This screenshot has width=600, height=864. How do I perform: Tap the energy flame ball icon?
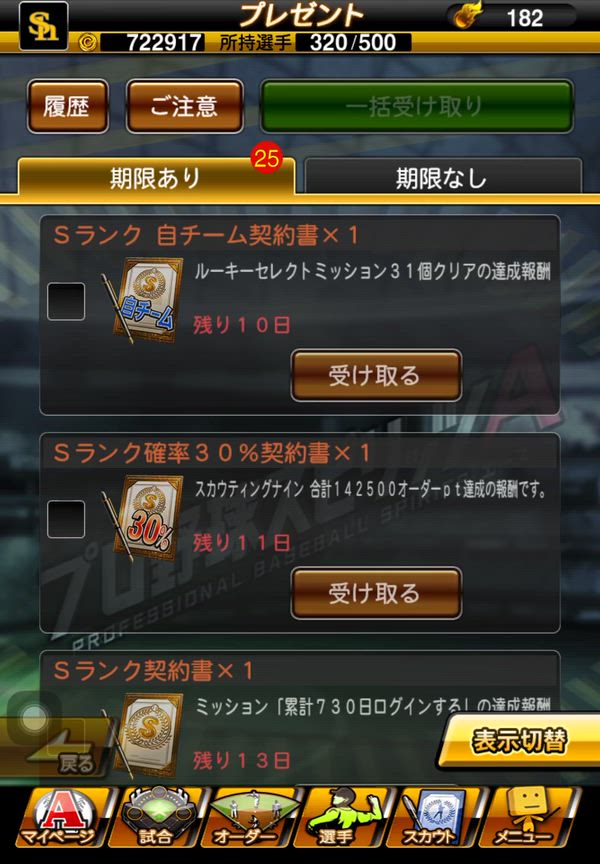[467, 15]
